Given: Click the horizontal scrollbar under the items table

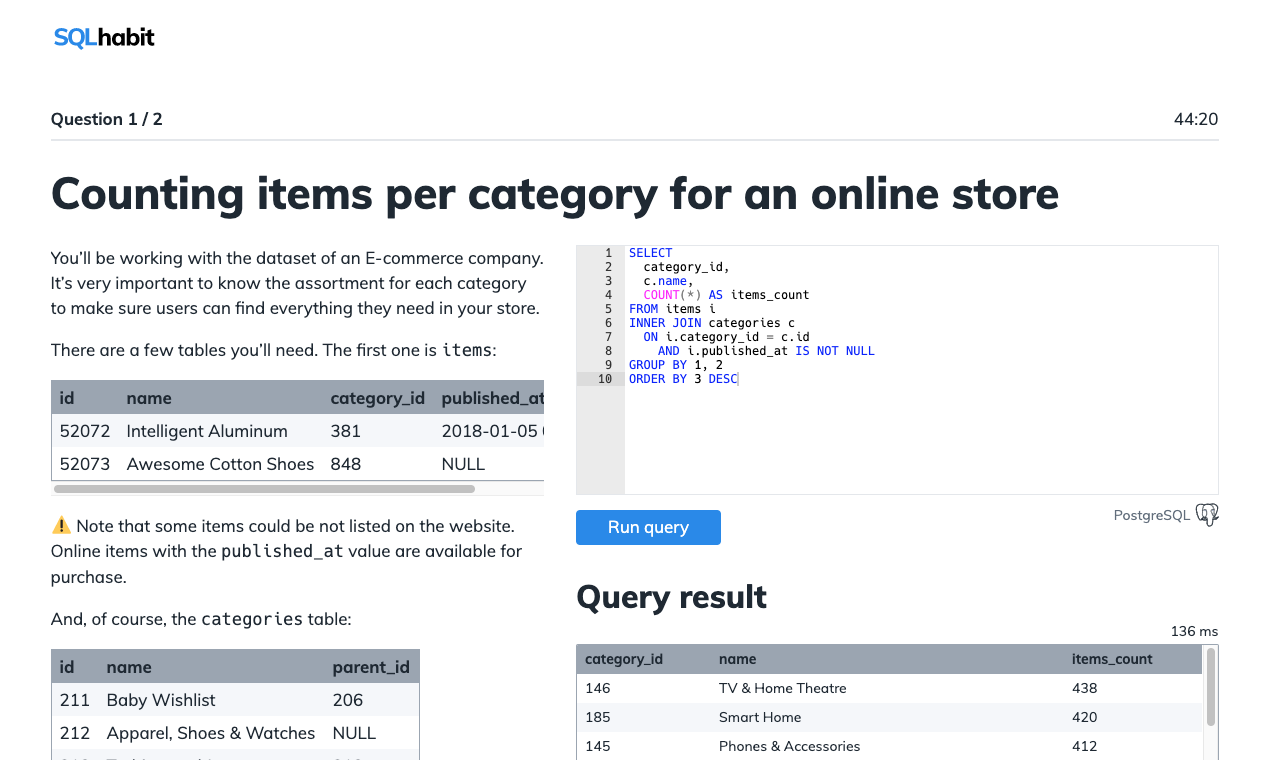Looking at the screenshot, I should (x=265, y=489).
